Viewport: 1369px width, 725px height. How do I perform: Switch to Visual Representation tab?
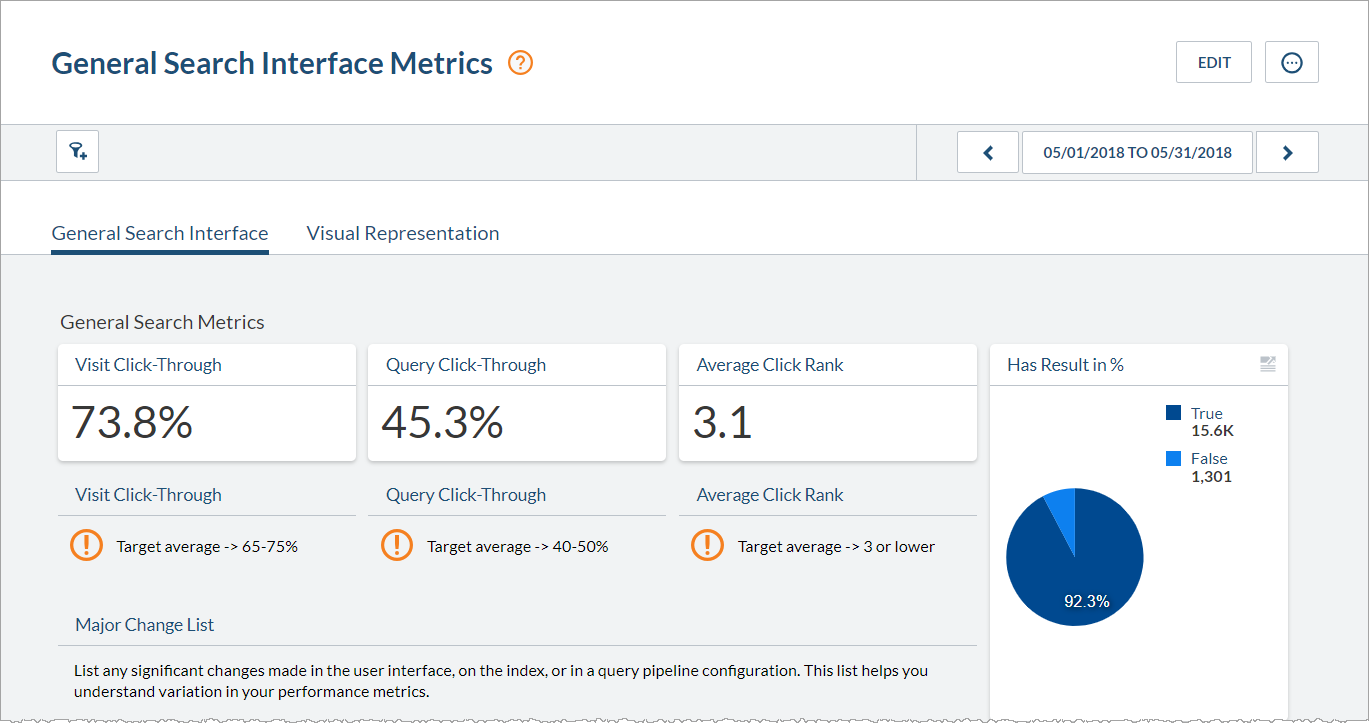(x=403, y=233)
